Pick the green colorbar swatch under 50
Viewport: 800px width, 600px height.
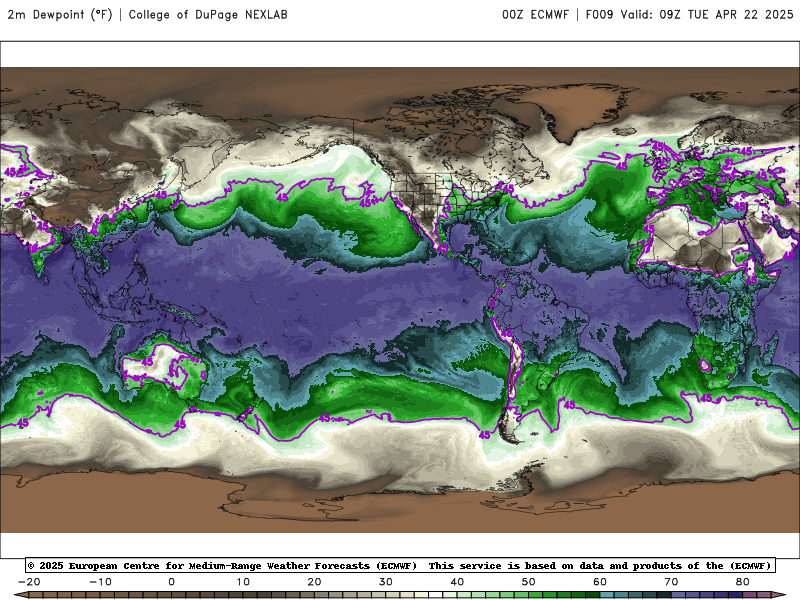click(536, 596)
